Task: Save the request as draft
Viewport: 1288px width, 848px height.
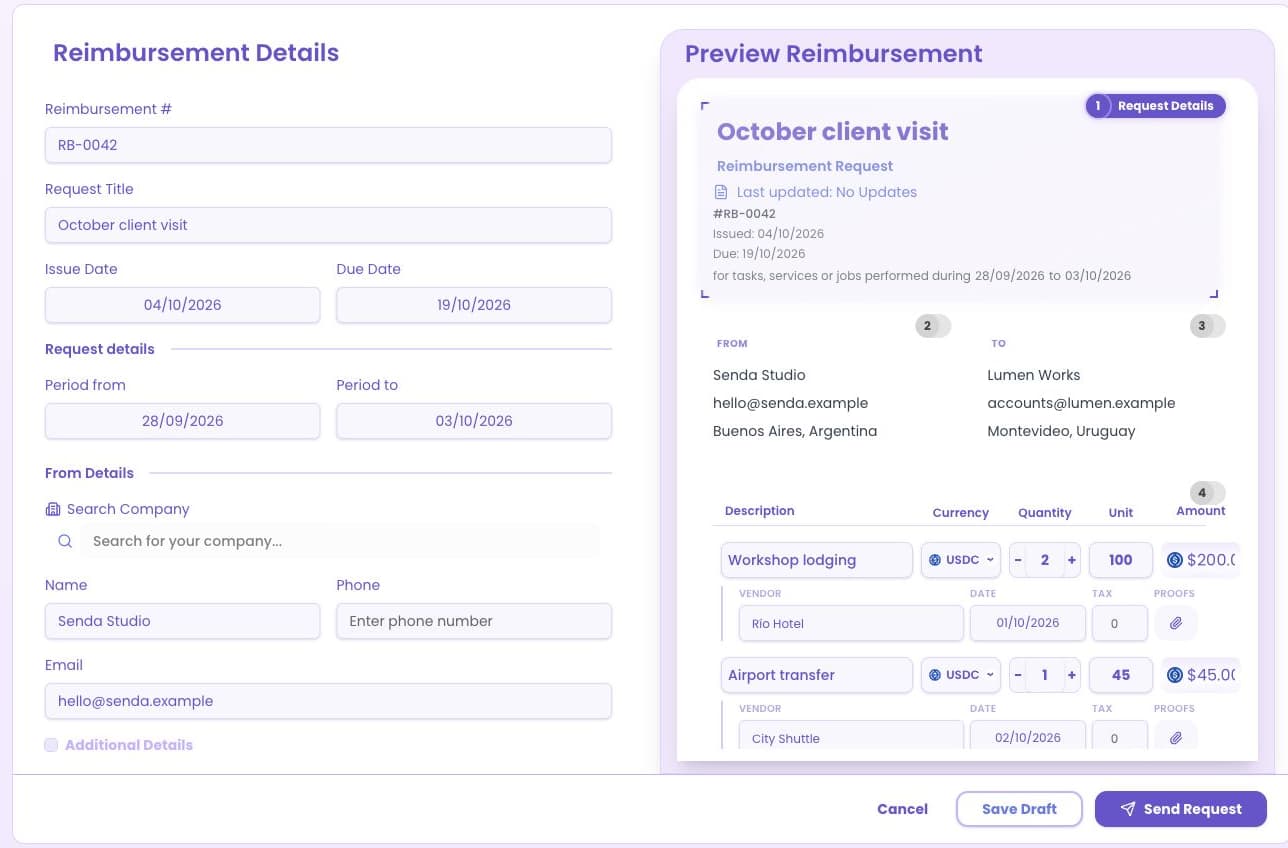Action: click(1019, 809)
